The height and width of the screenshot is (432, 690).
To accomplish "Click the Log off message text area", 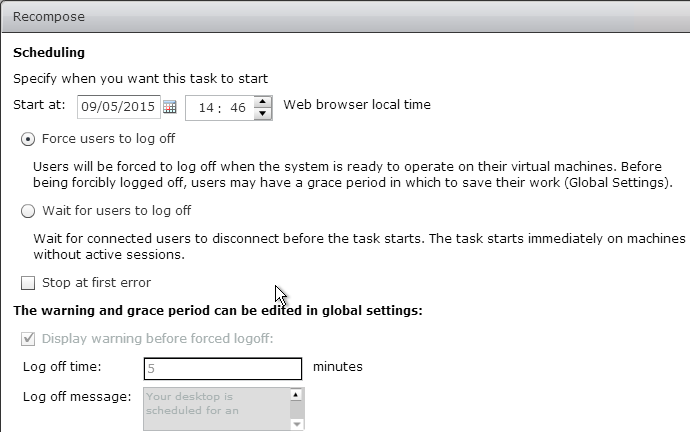I will click(217, 409).
